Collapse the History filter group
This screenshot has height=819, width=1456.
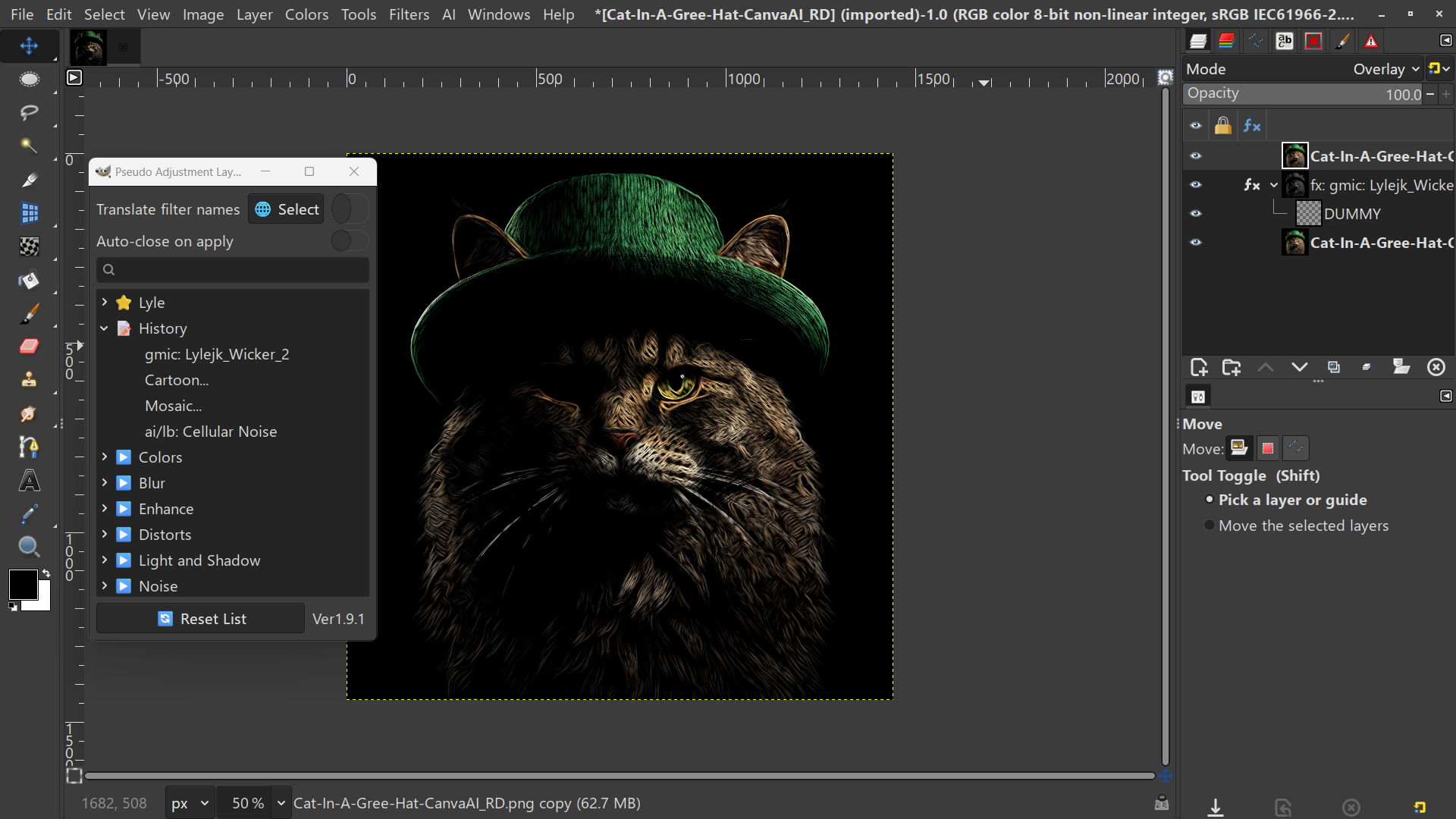105,328
